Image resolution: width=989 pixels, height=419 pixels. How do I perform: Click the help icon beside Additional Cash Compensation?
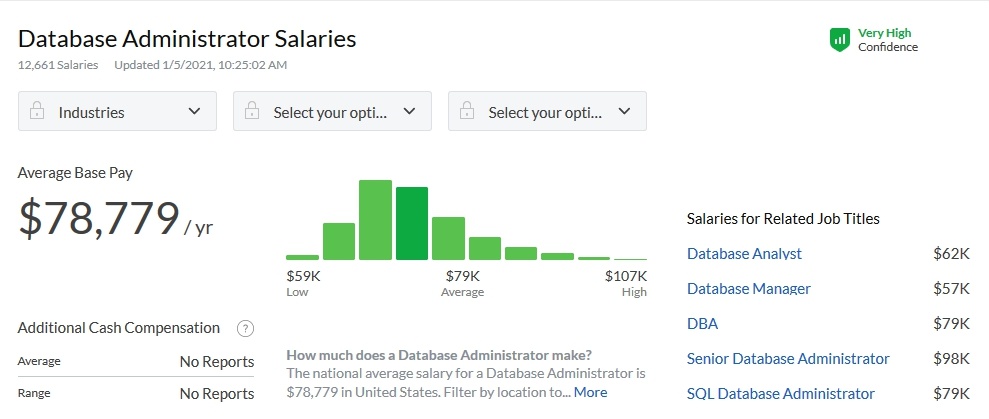245,328
